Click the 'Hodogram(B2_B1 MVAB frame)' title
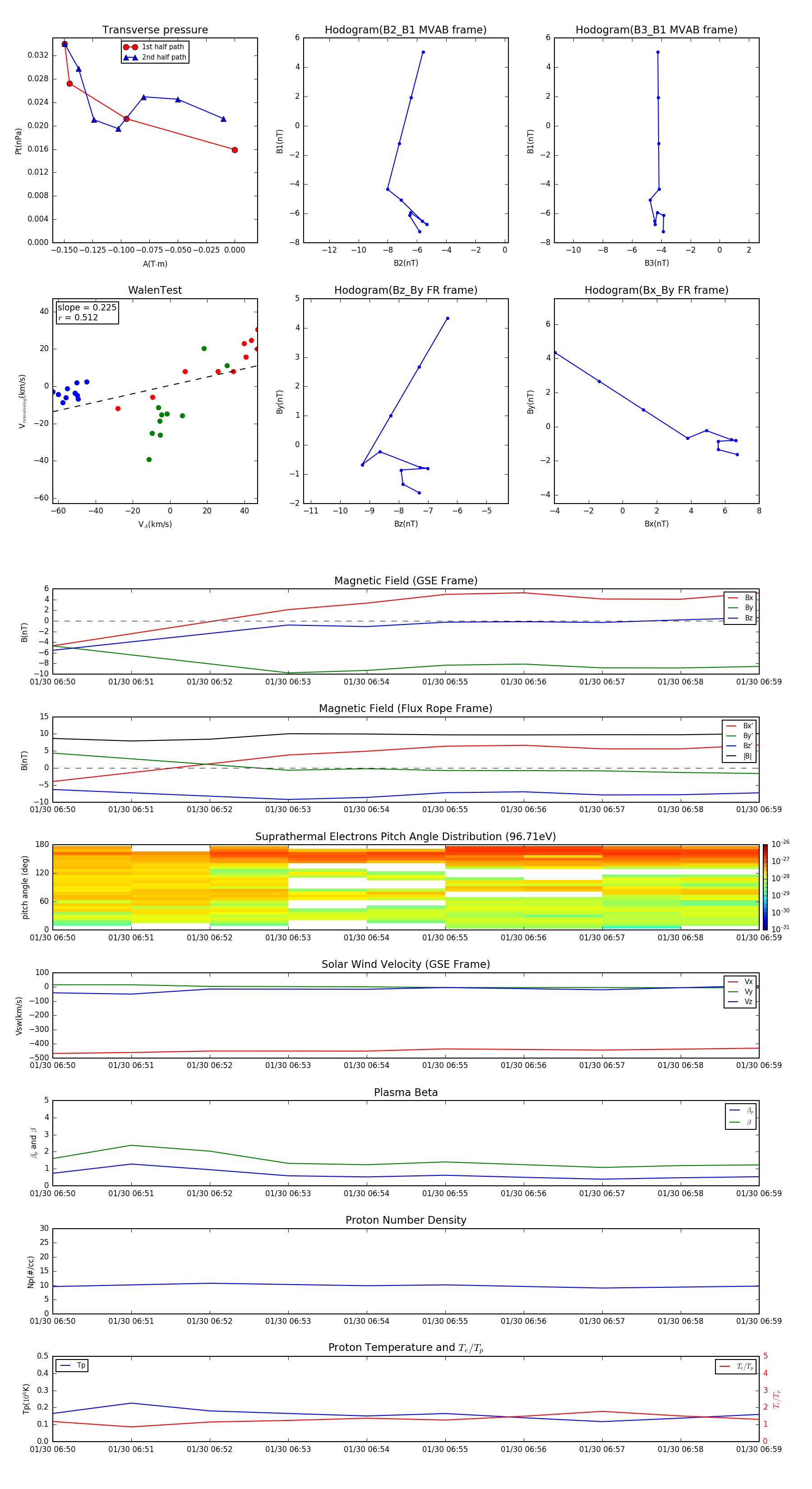 pyautogui.click(x=406, y=30)
